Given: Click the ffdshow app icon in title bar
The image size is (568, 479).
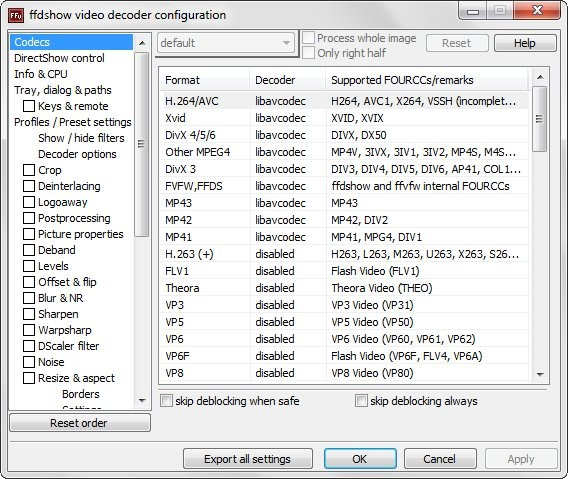Looking at the screenshot, I should point(16,15).
